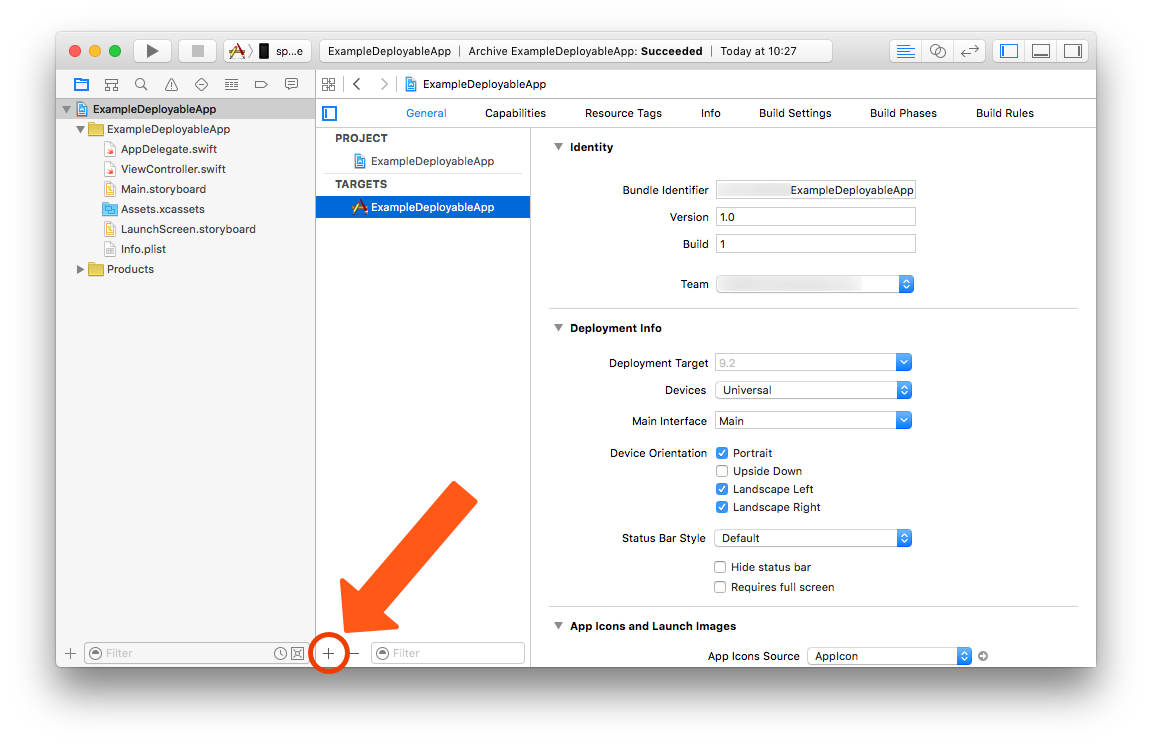Screen dimensions: 1152x747
Task: Switch to the Info tab
Action: point(710,113)
